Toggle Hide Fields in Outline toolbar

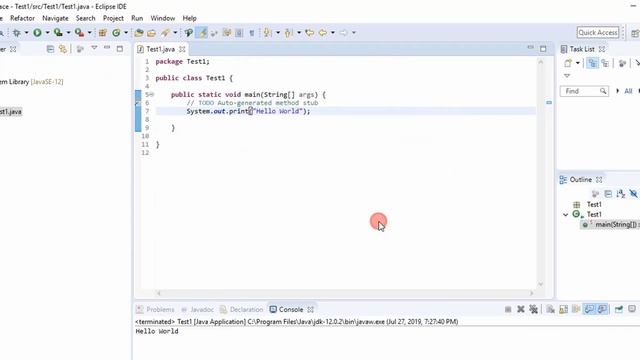point(633,193)
